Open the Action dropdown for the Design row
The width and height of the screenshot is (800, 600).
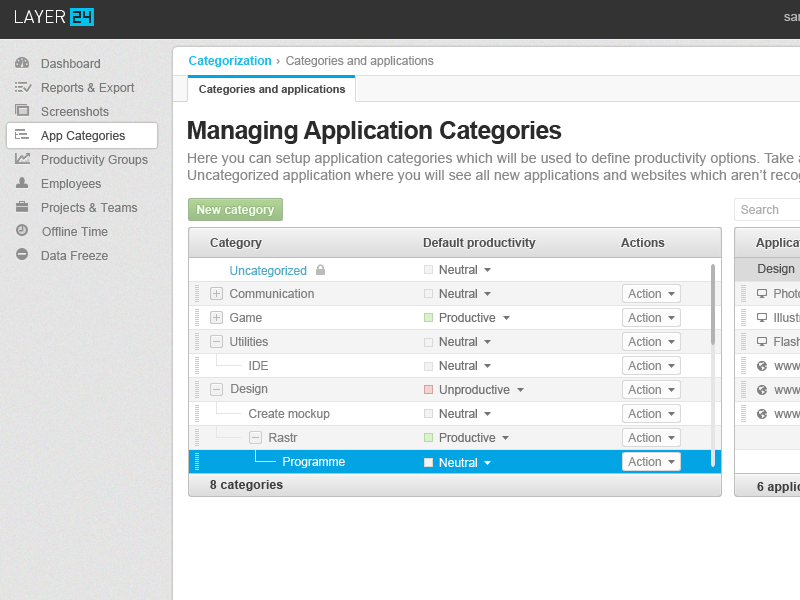coord(651,389)
